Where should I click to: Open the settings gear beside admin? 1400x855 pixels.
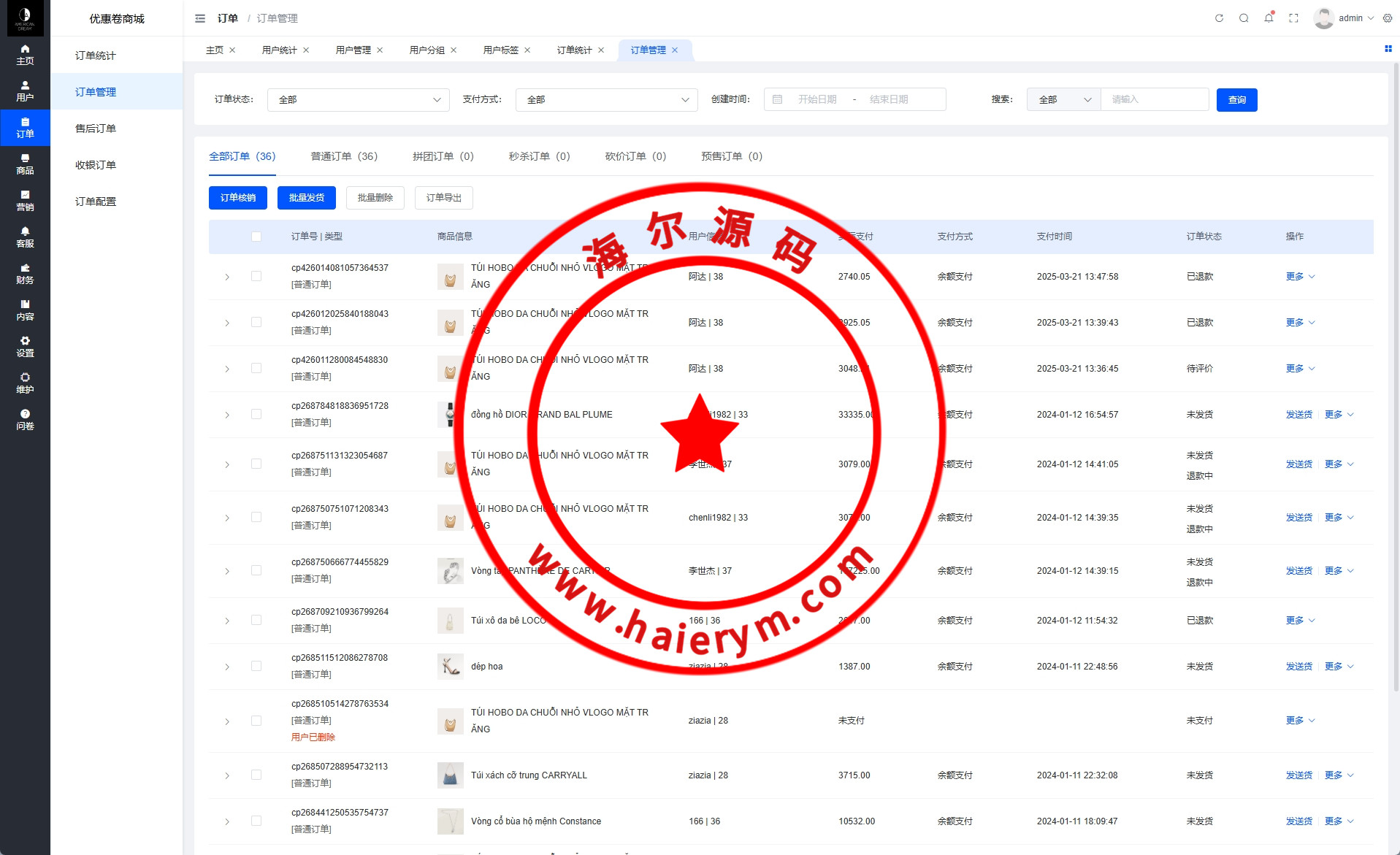[x=1388, y=18]
